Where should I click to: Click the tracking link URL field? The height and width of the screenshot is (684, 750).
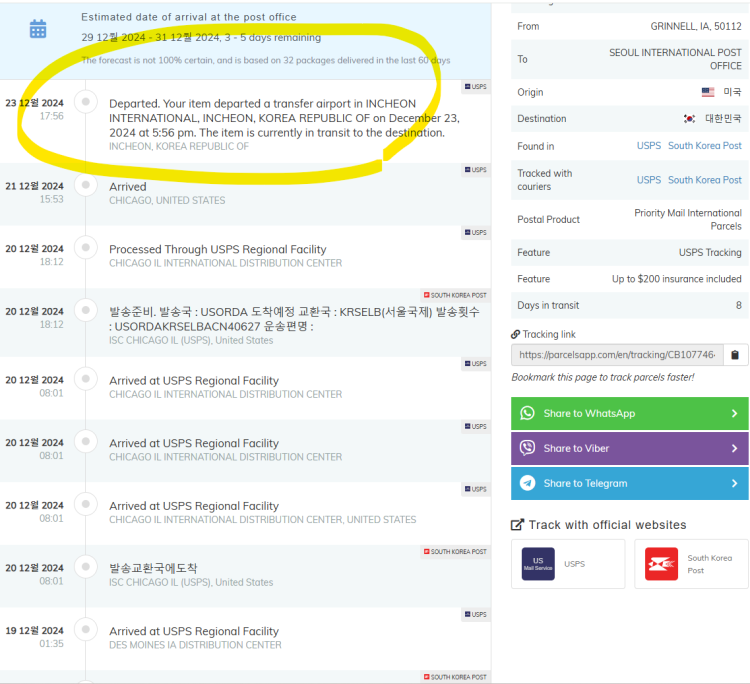pyautogui.click(x=617, y=355)
